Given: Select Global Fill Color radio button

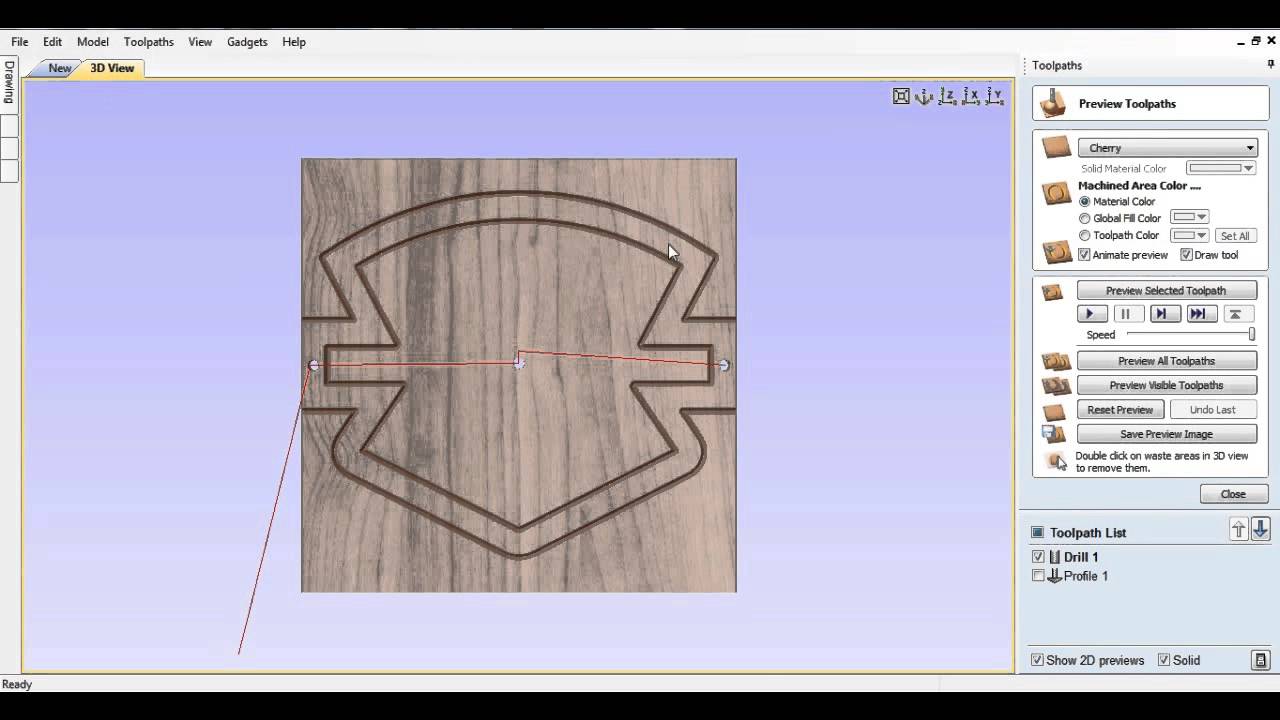Looking at the screenshot, I should coord(1085,218).
